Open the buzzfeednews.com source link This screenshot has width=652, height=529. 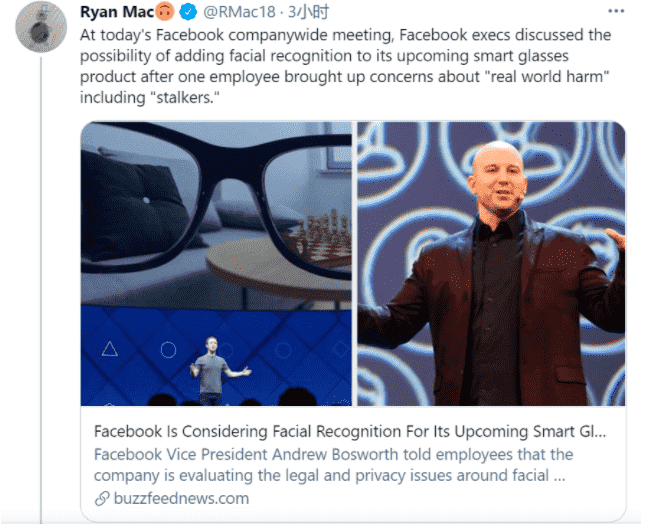click(181, 498)
